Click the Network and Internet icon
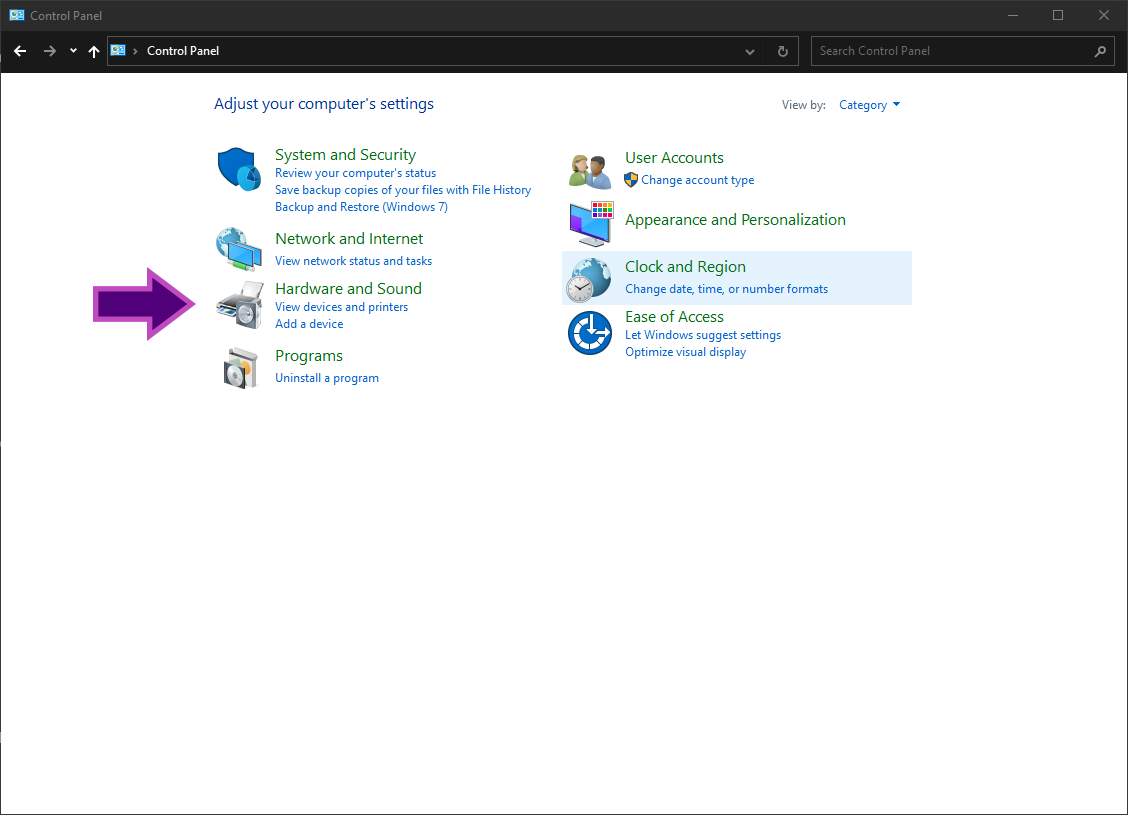The image size is (1128, 815). (x=238, y=249)
